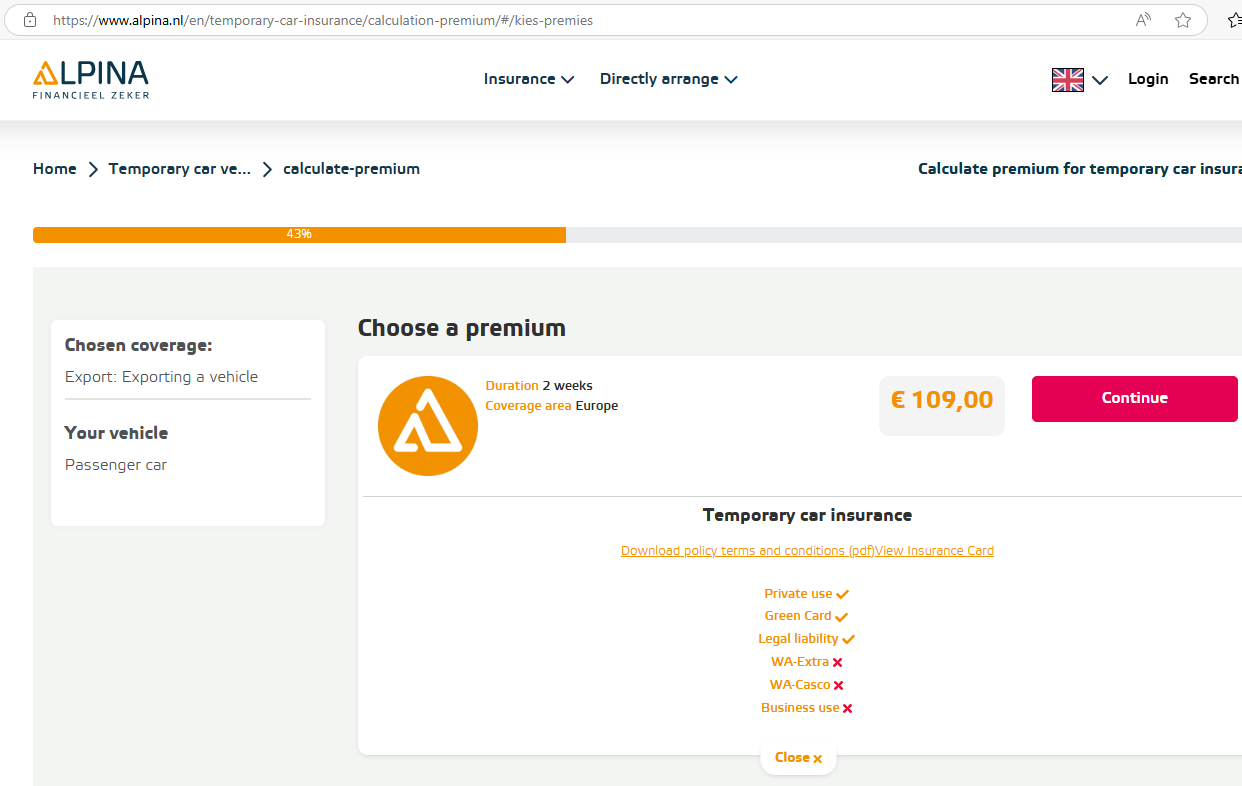Click the checkmark next to Private use

[x=843, y=594]
